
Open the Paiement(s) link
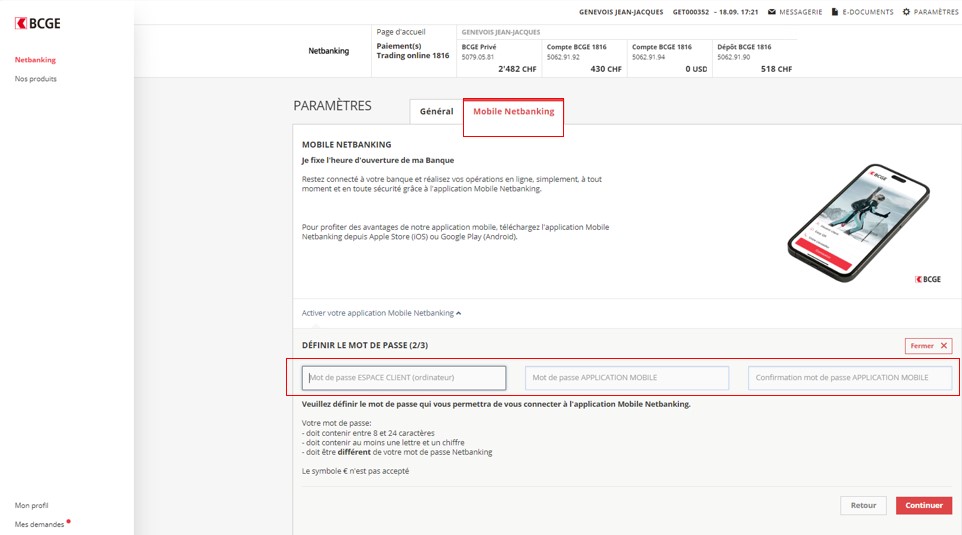click(399, 46)
